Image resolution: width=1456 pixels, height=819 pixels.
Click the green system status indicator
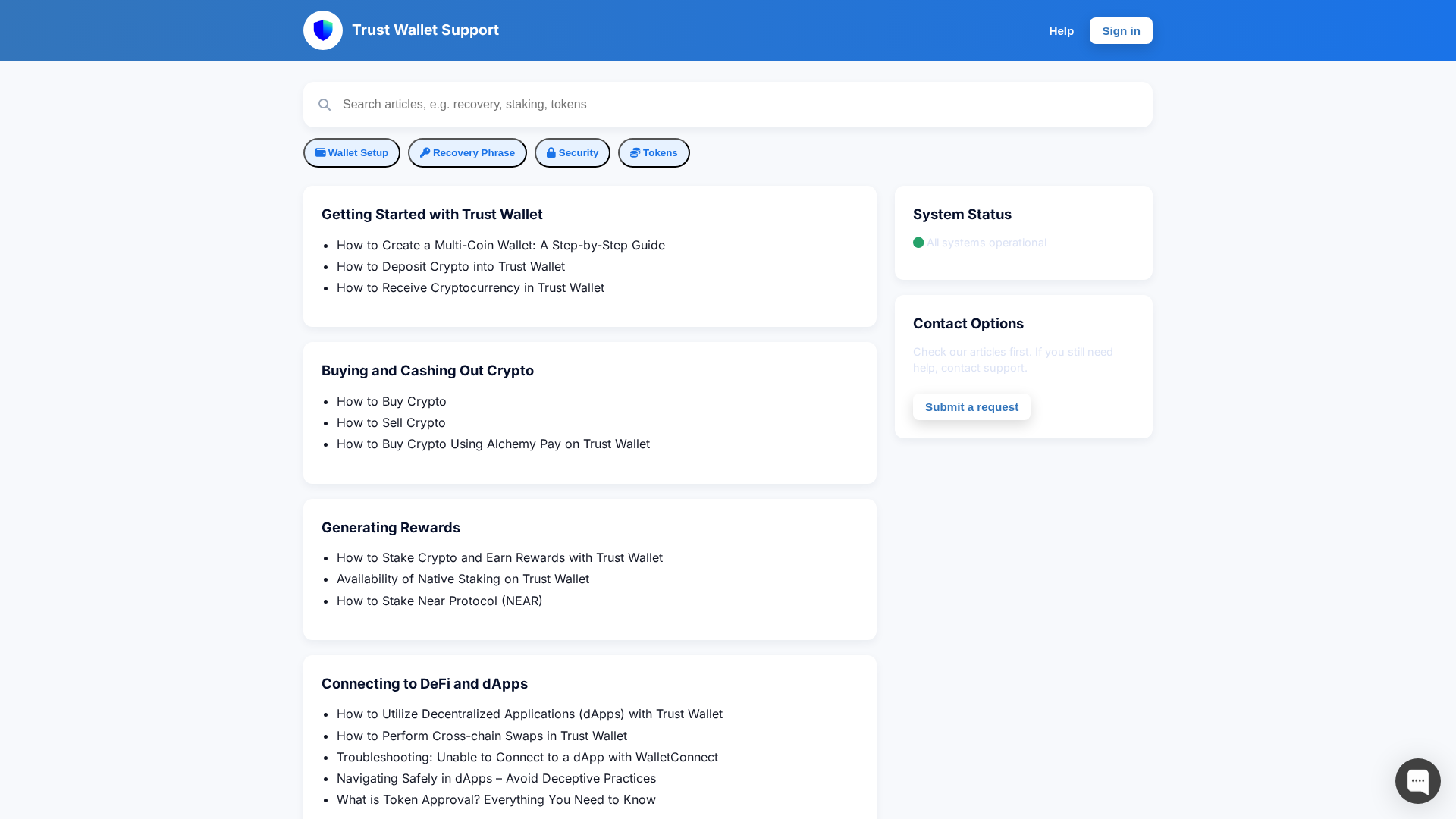pyautogui.click(x=918, y=243)
